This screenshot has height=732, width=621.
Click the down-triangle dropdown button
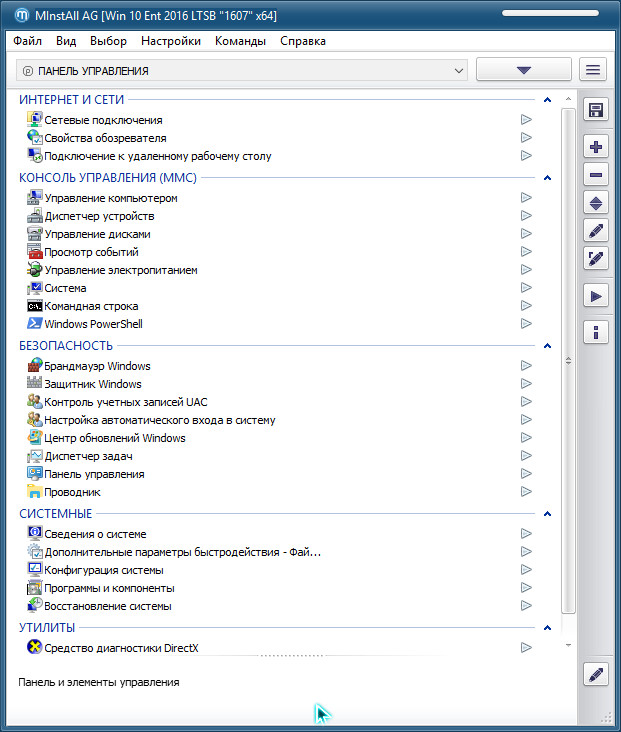(x=523, y=70)
